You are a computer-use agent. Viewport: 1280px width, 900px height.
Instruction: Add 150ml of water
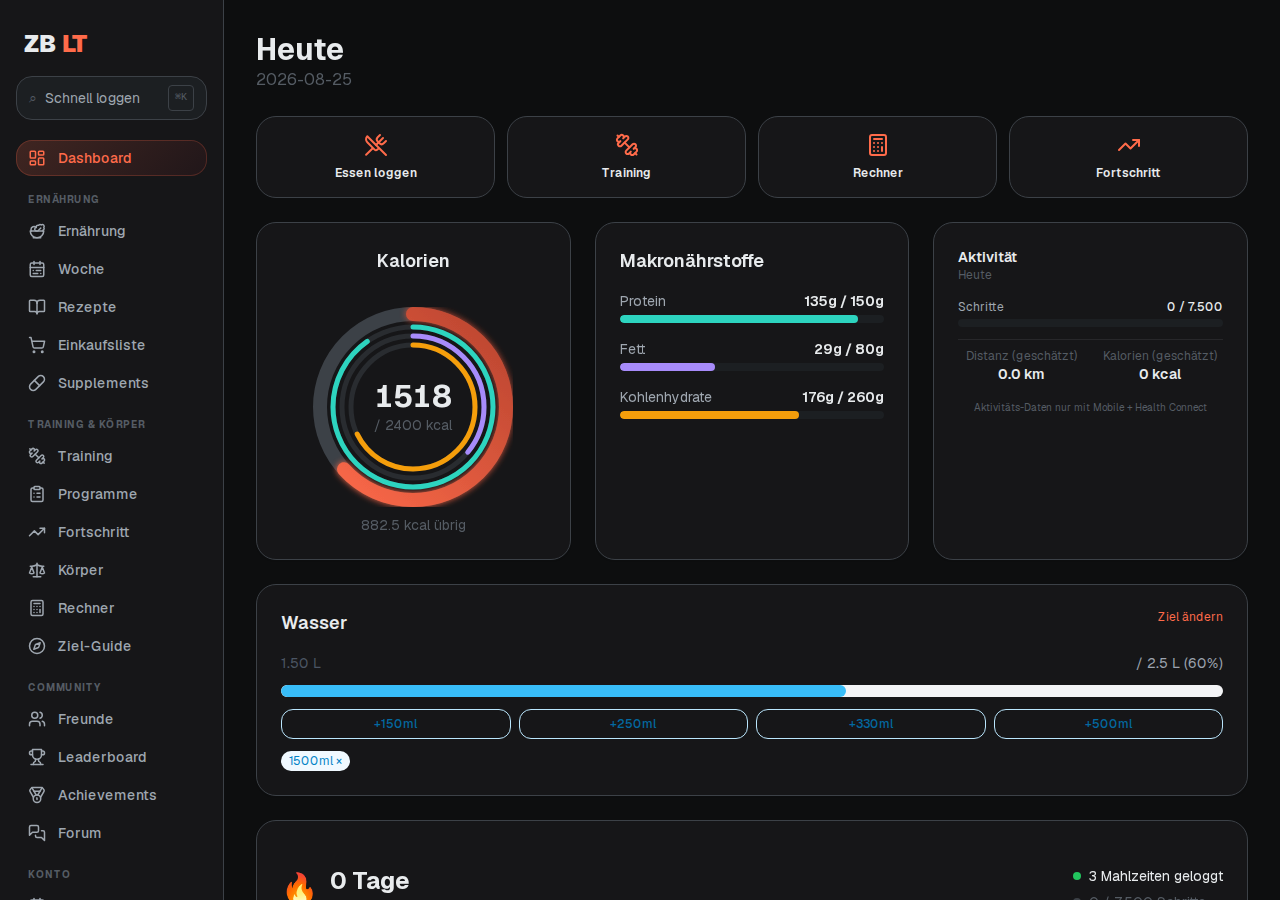click(396, 724)
